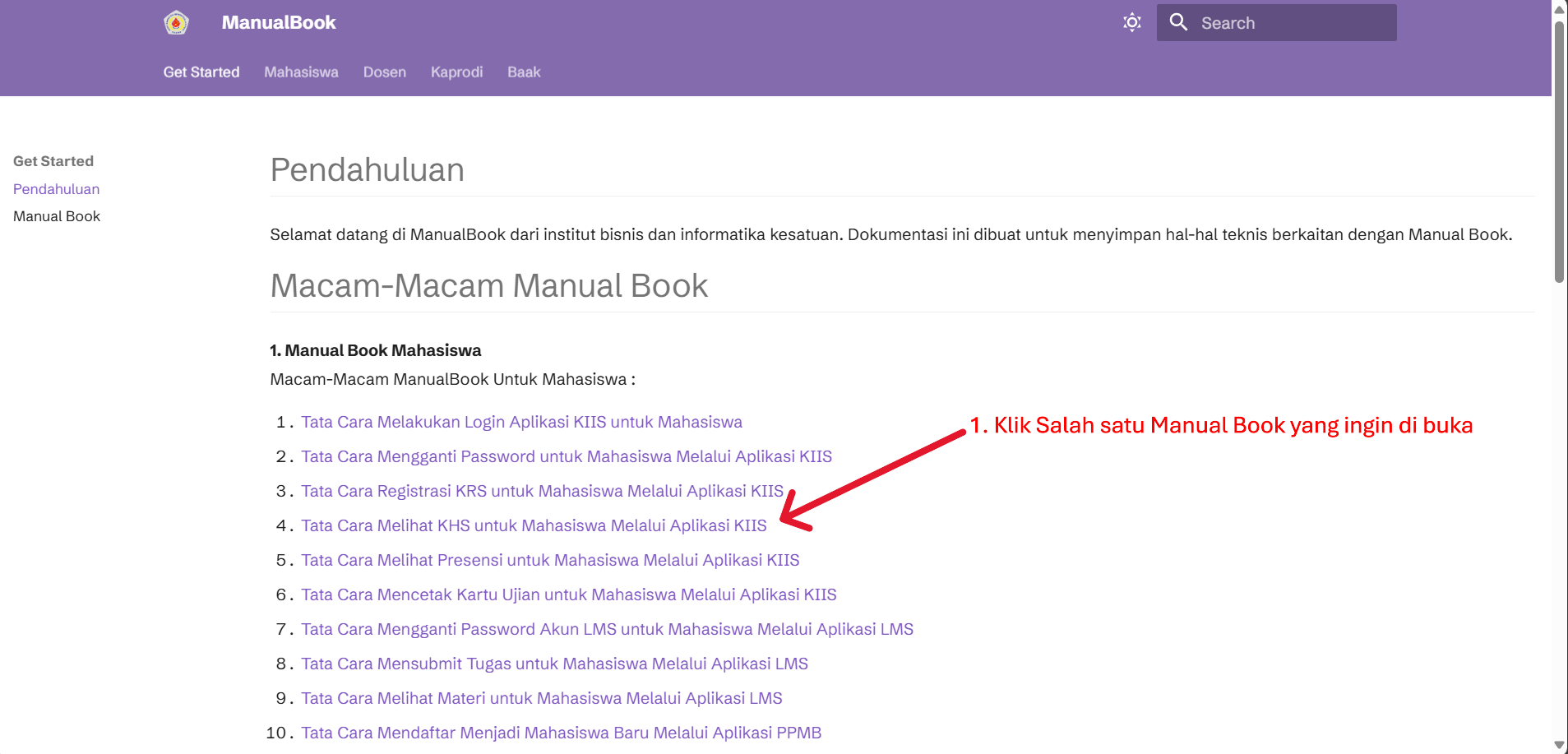
Task: Click the scroll down arrow on scrollbar
Action: tap(1559, 746)
